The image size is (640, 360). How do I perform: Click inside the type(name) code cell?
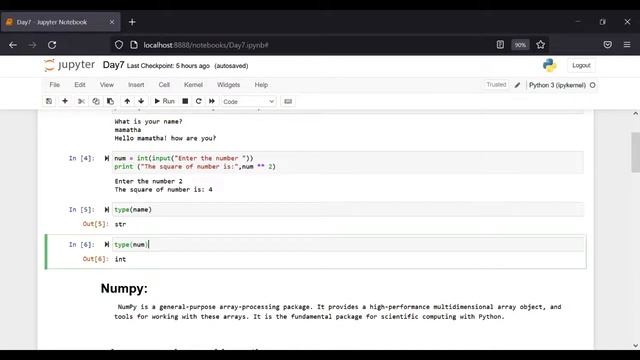click(x=348, y=209)
